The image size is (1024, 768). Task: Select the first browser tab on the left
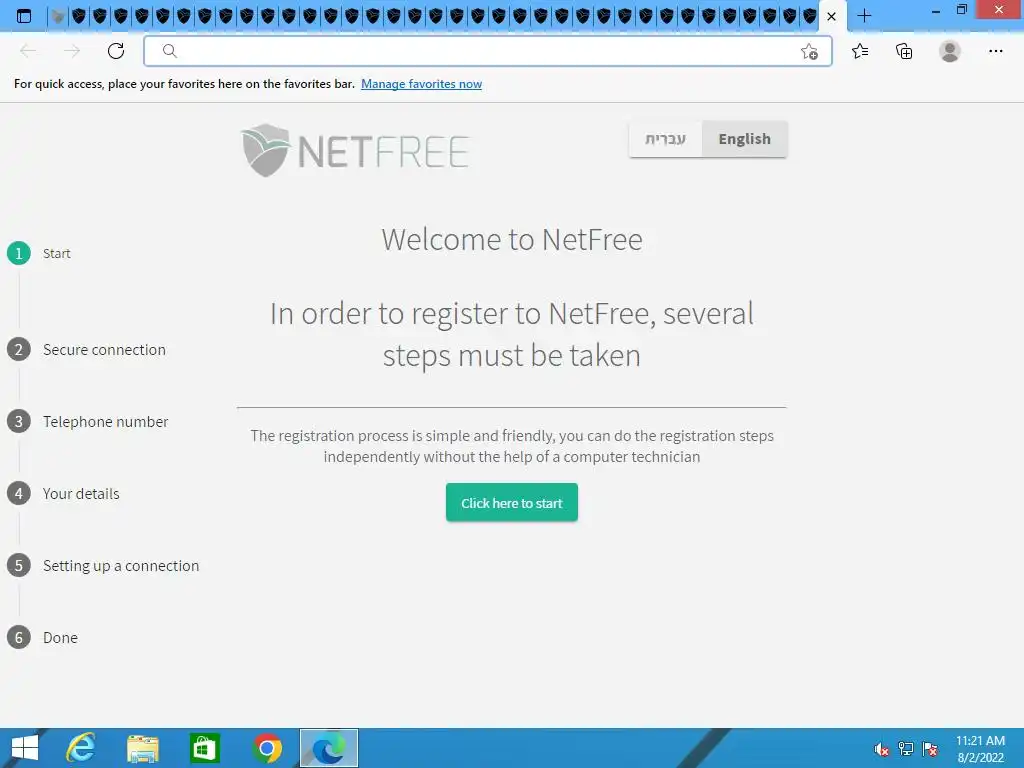coord(57,16)
